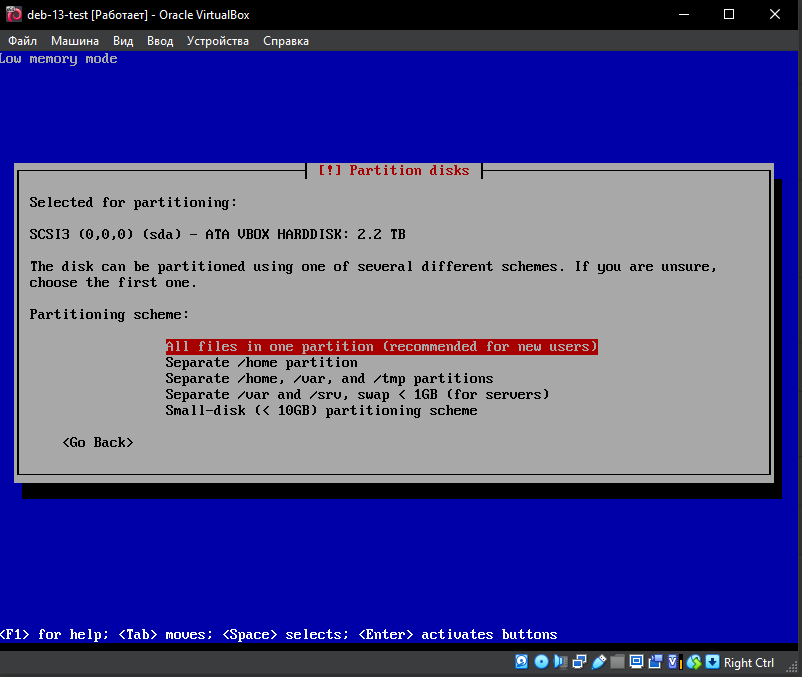Click the display monitor status icon
The width and height of the screenshot is (802, 677).
635,662
